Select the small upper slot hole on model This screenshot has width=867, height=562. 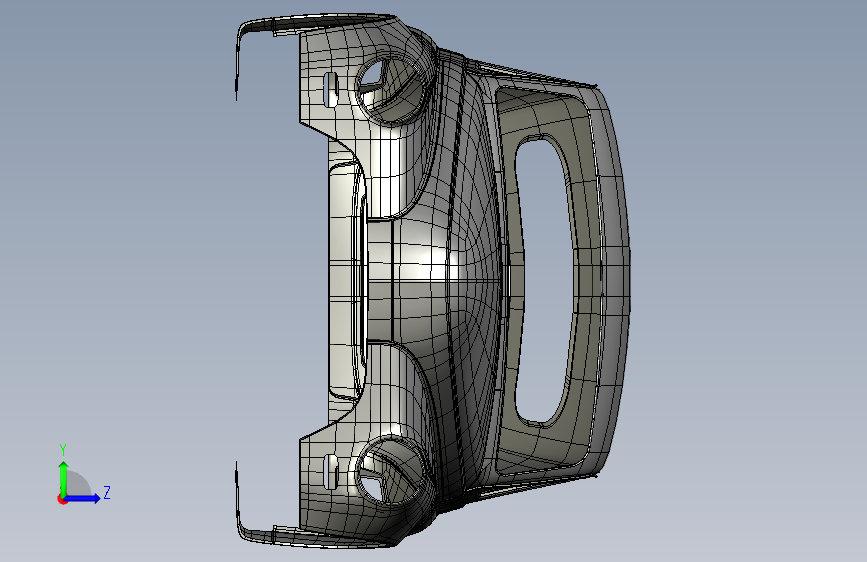[x=331, y=89]
